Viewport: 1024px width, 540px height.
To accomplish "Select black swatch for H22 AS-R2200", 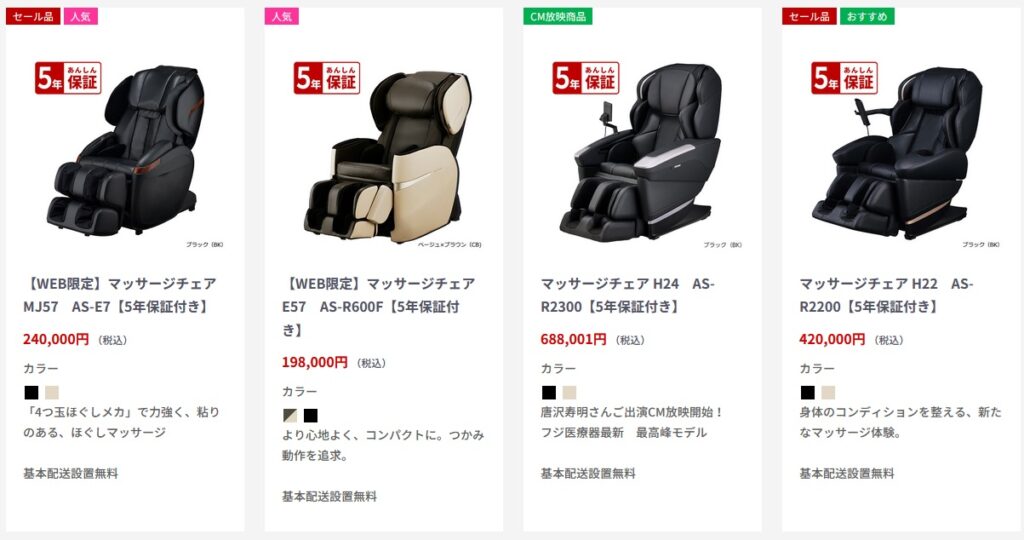I will [x=808, y=392].
